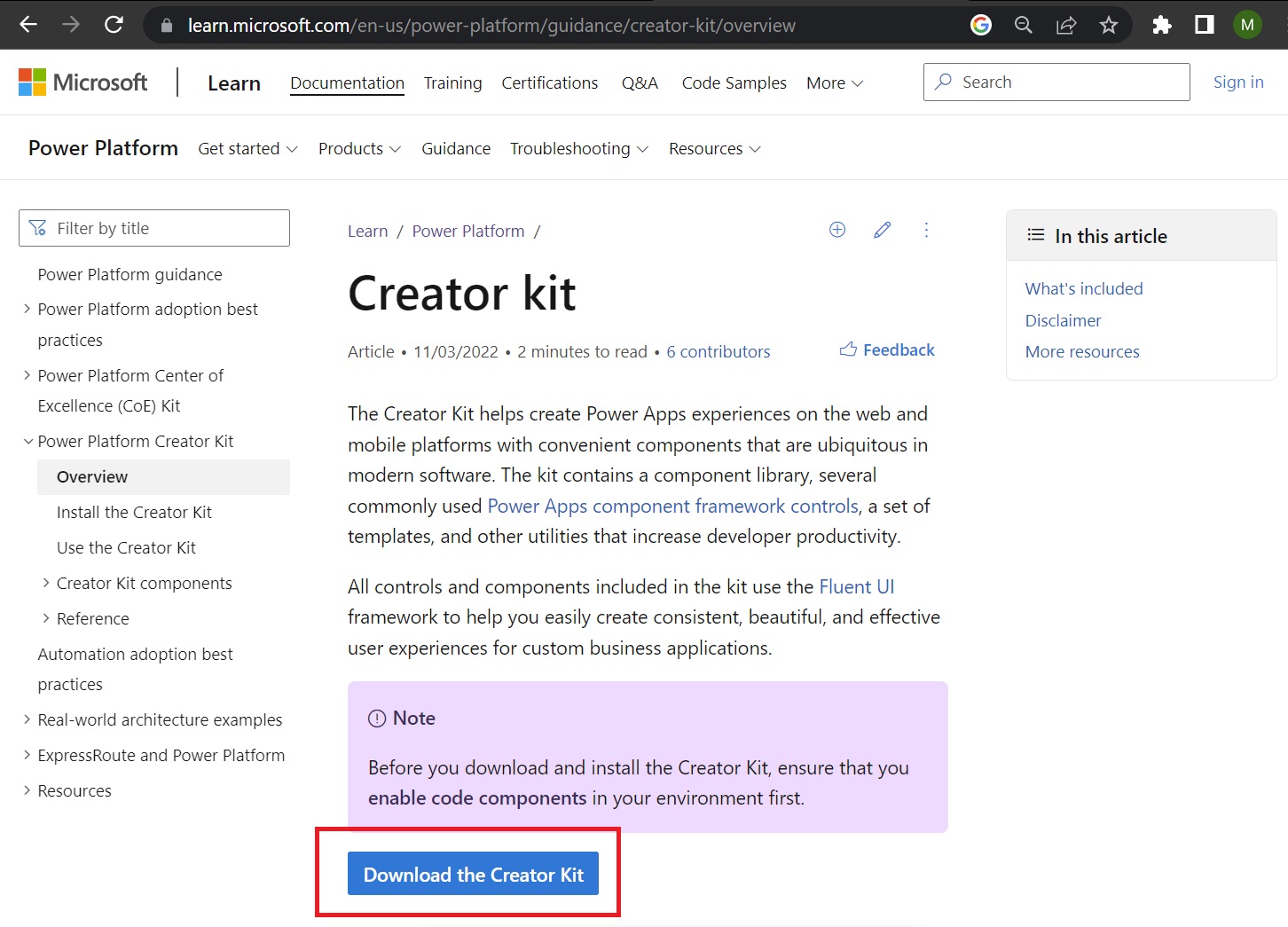The height and width of the screenshot is (927, 1288).
Task: Click the filter icon in the sidebar search
Action: click(x=38, y=228)
